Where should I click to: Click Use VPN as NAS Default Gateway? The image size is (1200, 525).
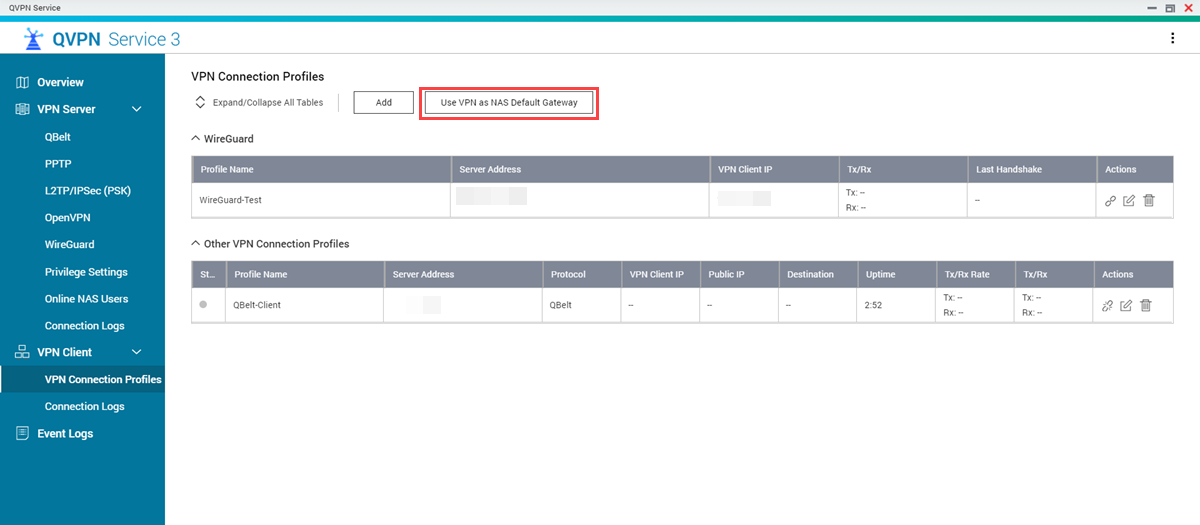(x=509, y=103)
